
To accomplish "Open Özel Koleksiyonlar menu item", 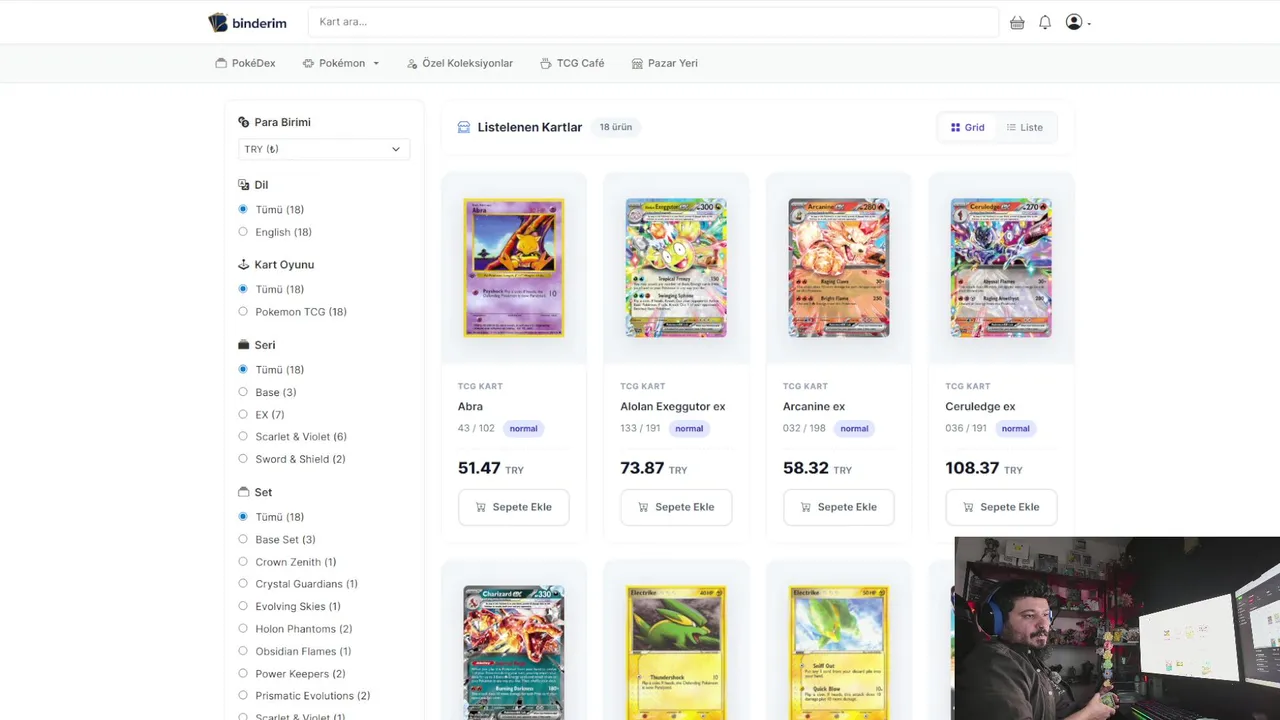I will [x=460, y=63].
